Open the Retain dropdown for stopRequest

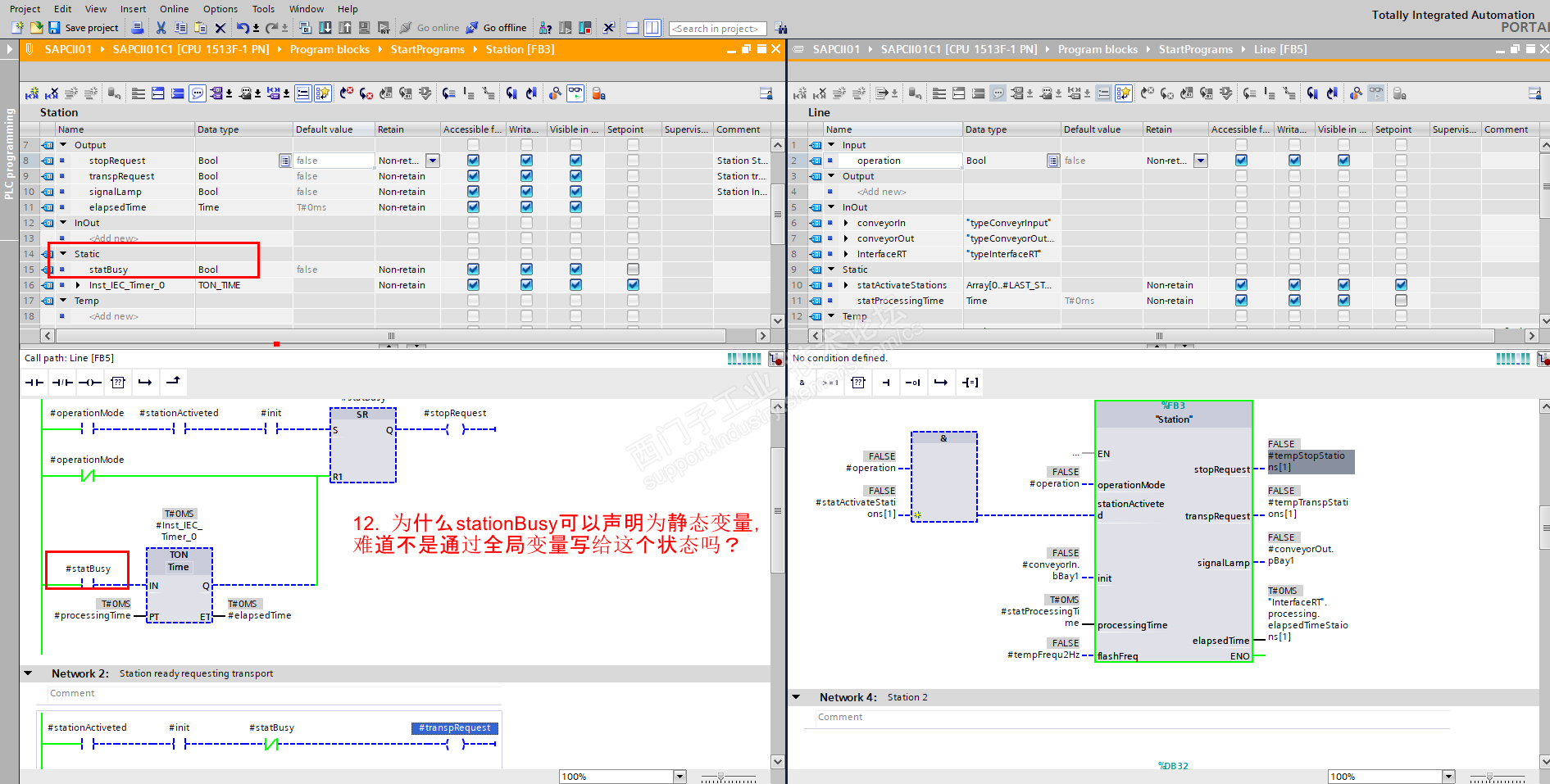[433, 161]
